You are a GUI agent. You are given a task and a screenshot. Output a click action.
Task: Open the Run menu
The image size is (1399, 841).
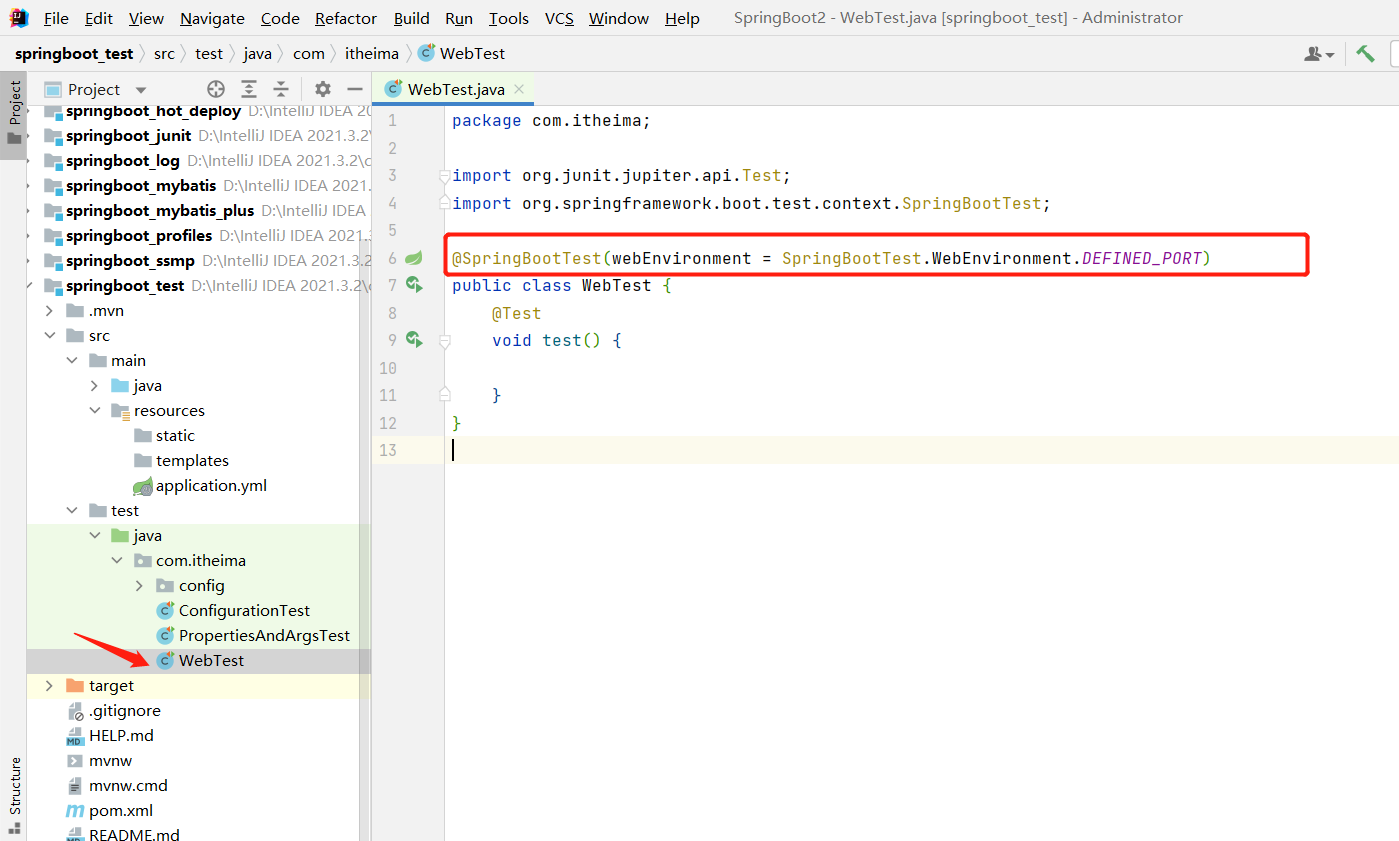459,18
